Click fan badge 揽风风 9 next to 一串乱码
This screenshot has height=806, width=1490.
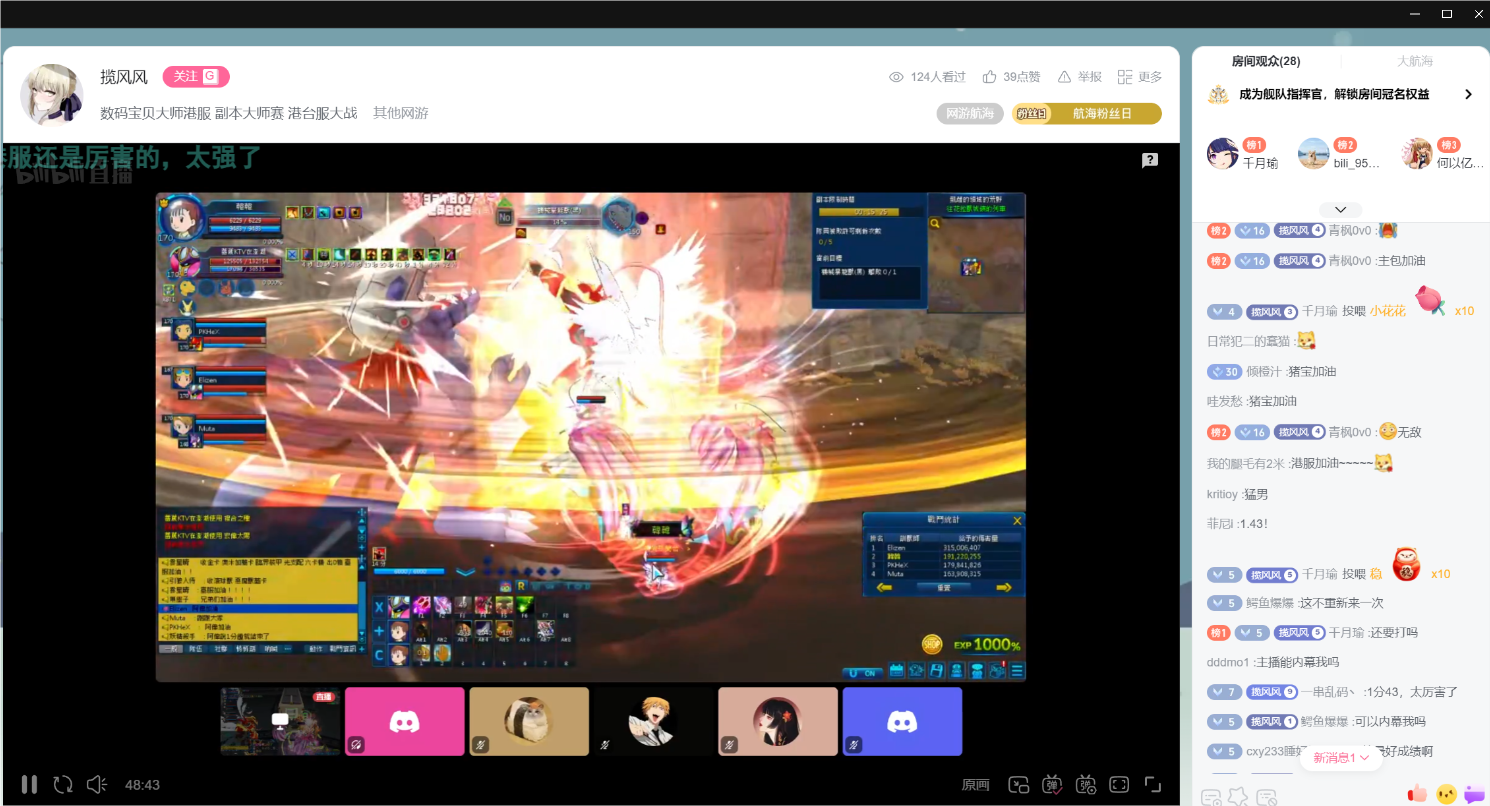1273,692
